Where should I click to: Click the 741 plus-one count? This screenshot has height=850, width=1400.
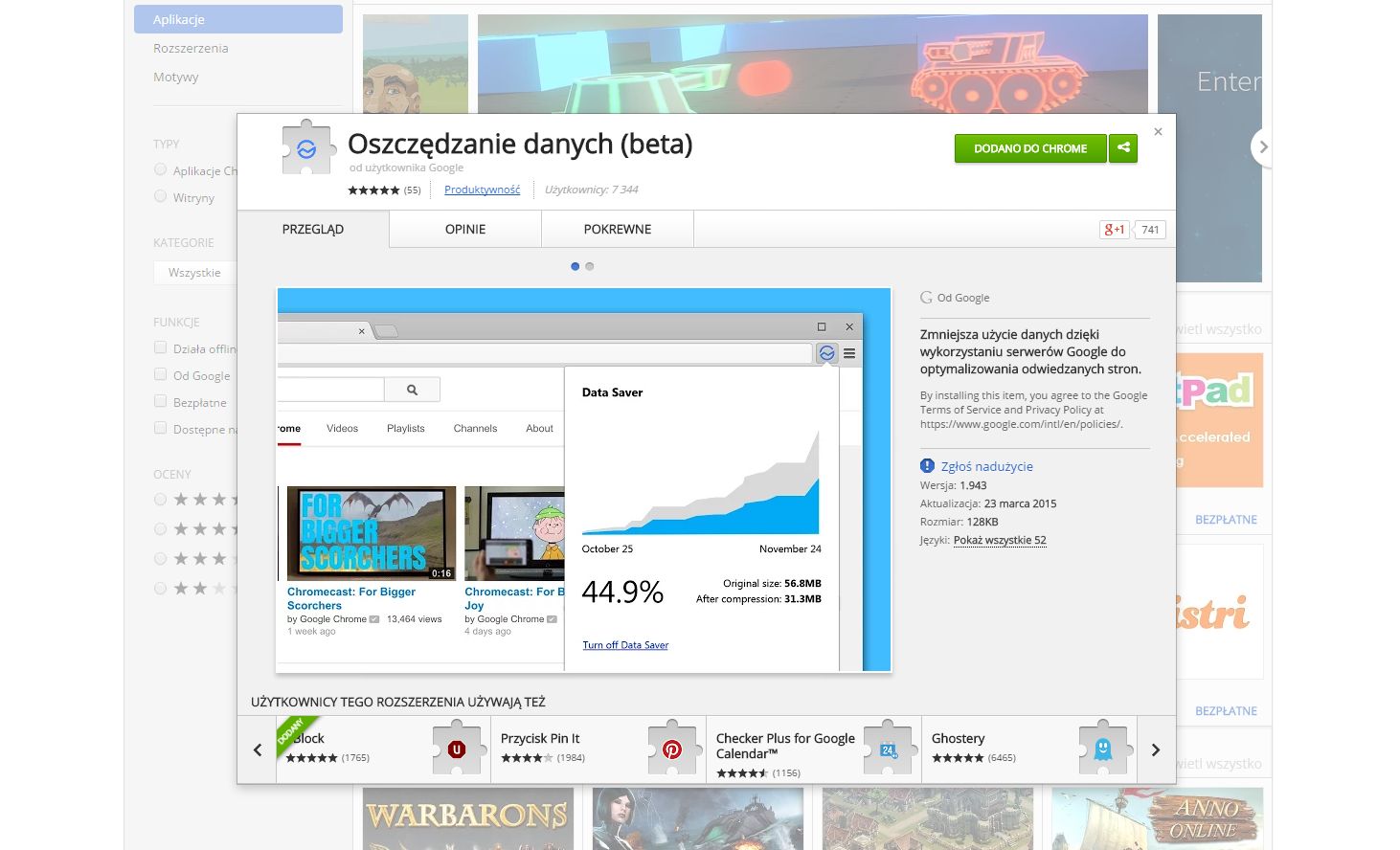click(x=1150, y=230)
